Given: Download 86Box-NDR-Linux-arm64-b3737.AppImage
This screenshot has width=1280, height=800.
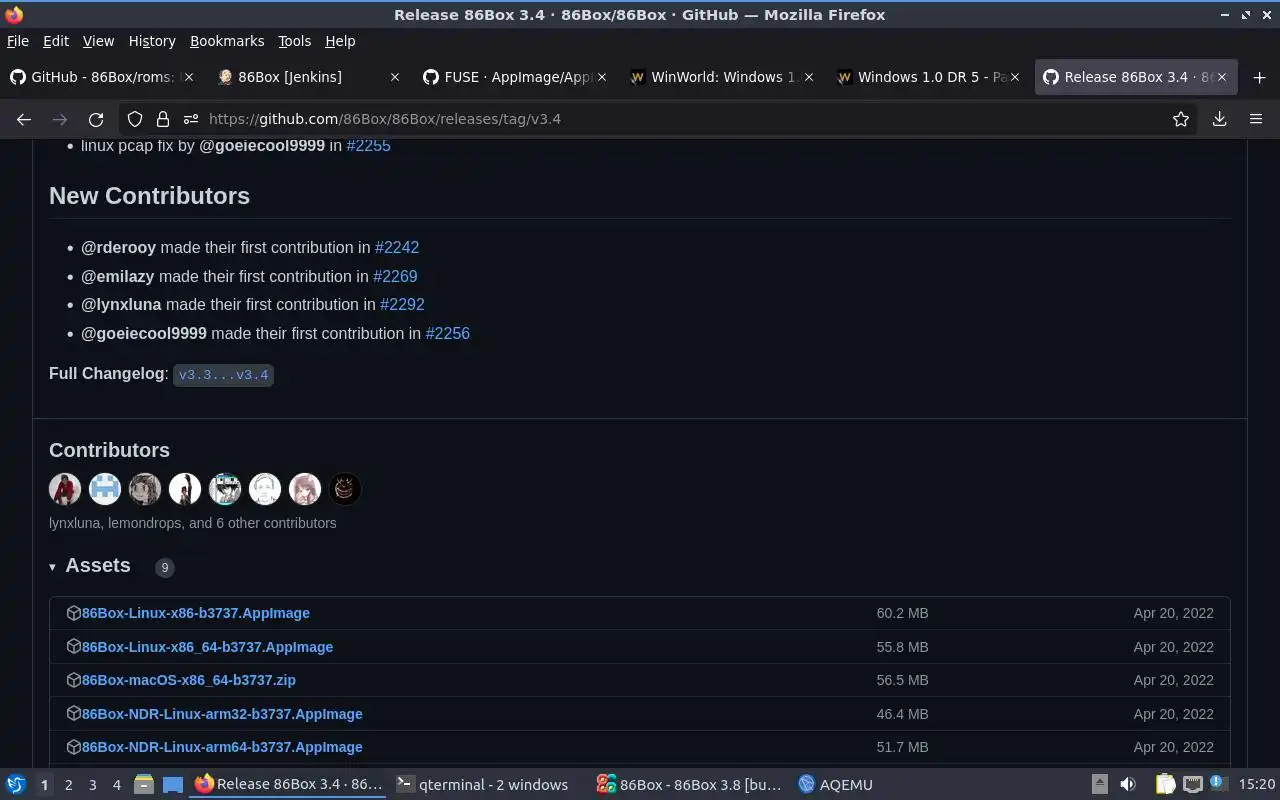Looking at the screenshot, I should click(222, 747).
